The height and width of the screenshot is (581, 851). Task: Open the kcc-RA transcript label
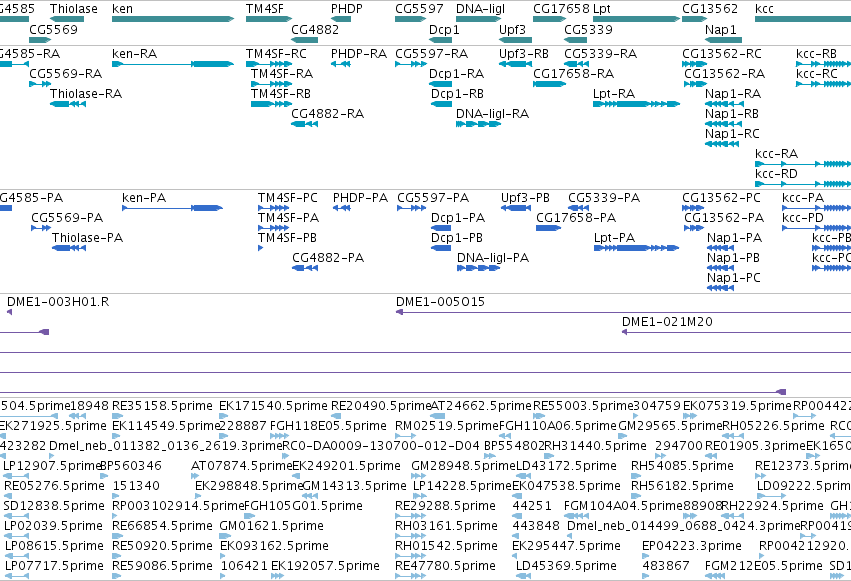tap(776, 154)
